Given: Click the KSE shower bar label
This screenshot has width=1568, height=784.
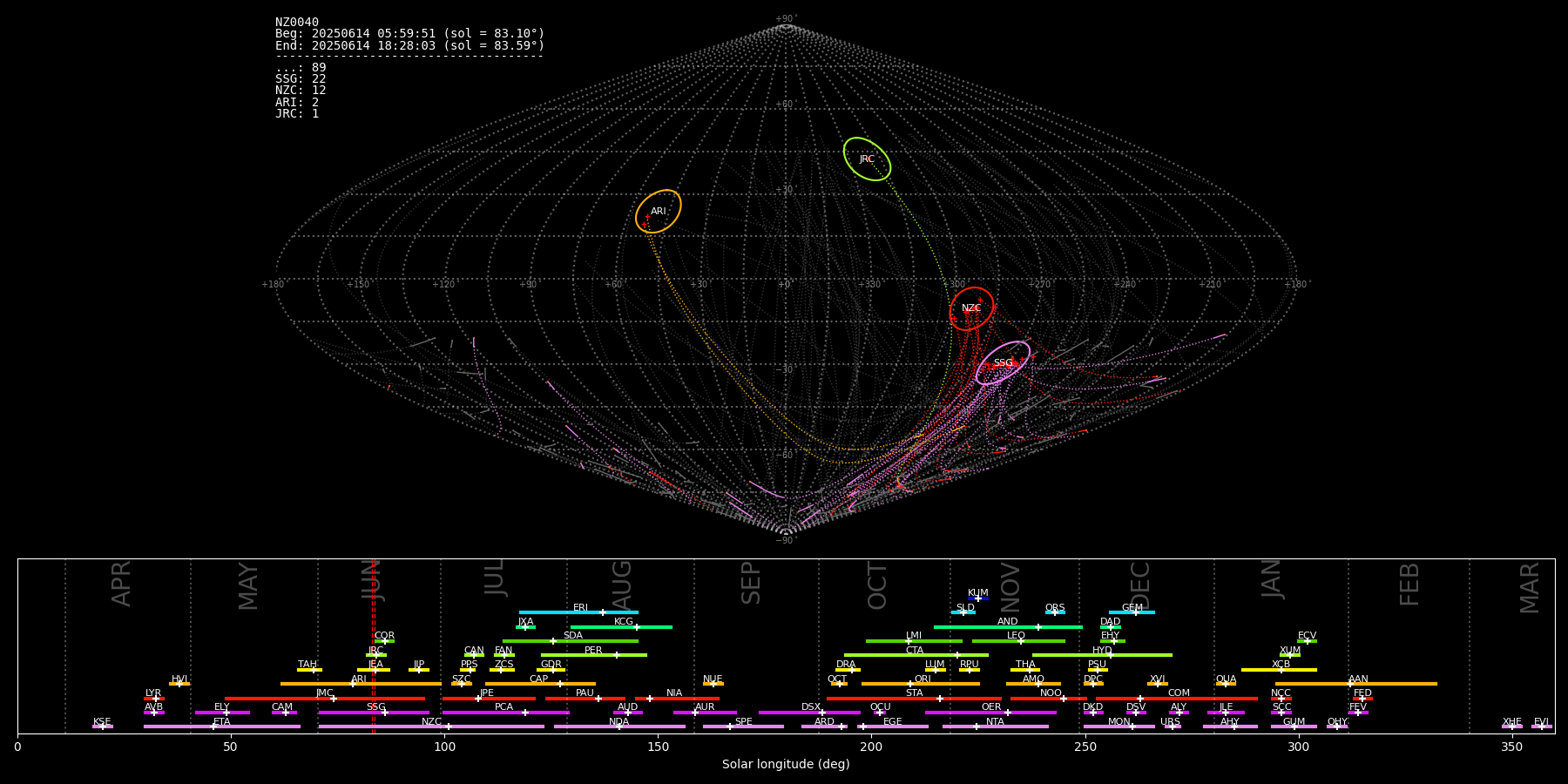Looking at the screenshot, I should pyautogui.click(x=102, y=722).
